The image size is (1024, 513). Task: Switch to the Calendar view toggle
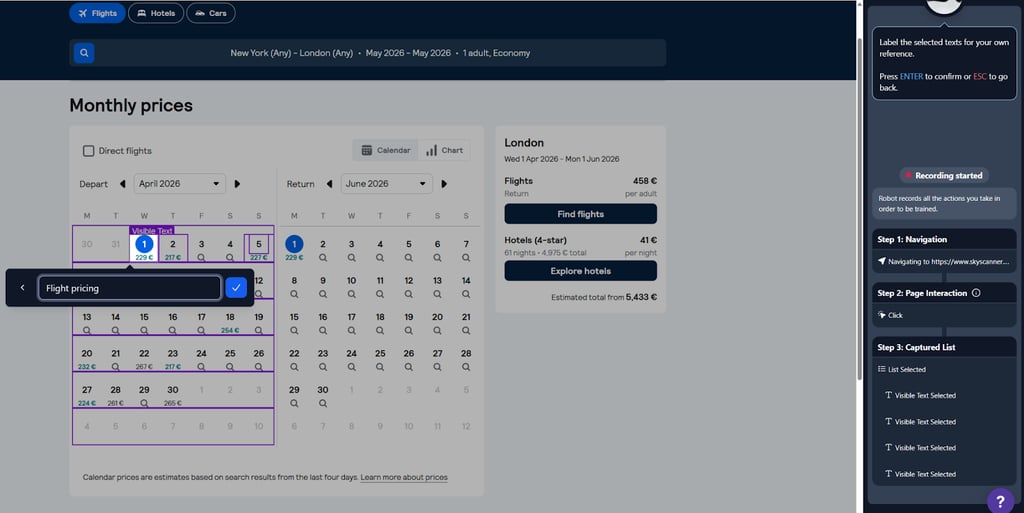tap(386, 150)
